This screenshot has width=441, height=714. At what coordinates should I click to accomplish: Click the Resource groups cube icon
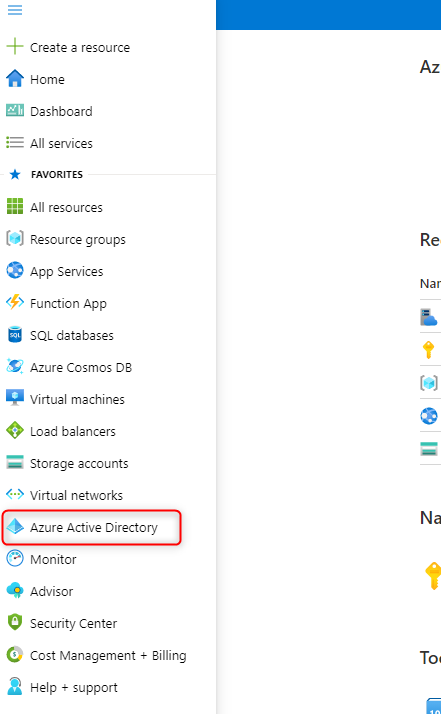(x=15, y=238)
